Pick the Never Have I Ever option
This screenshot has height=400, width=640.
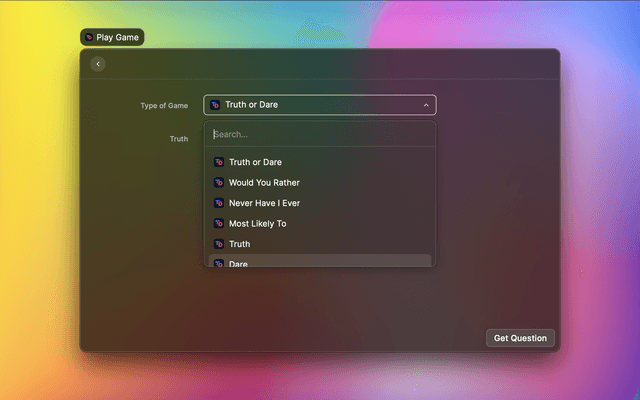[264, 203]
